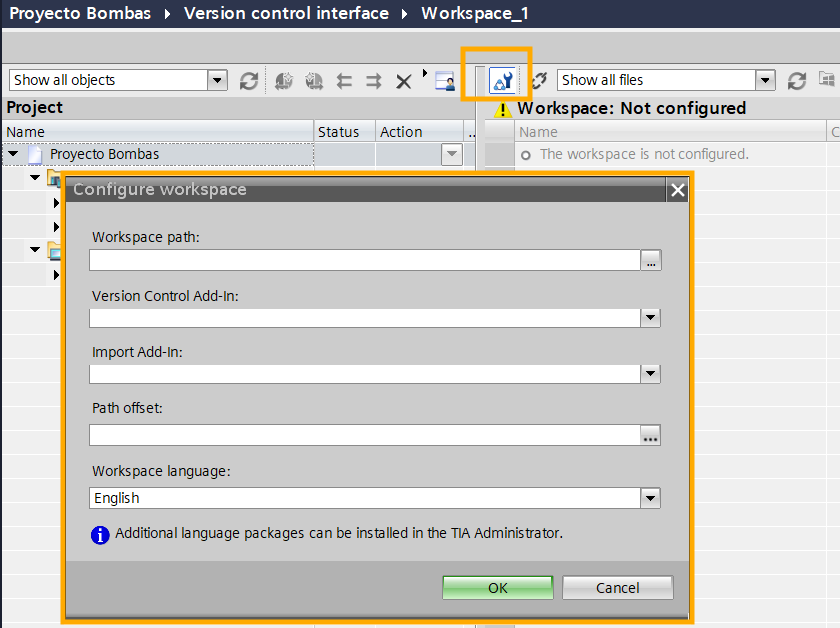Image resolution: width=840 pixels, height=628 pixels.
Task: Click into the Workspace path field
Action: (x=364, y=261)
